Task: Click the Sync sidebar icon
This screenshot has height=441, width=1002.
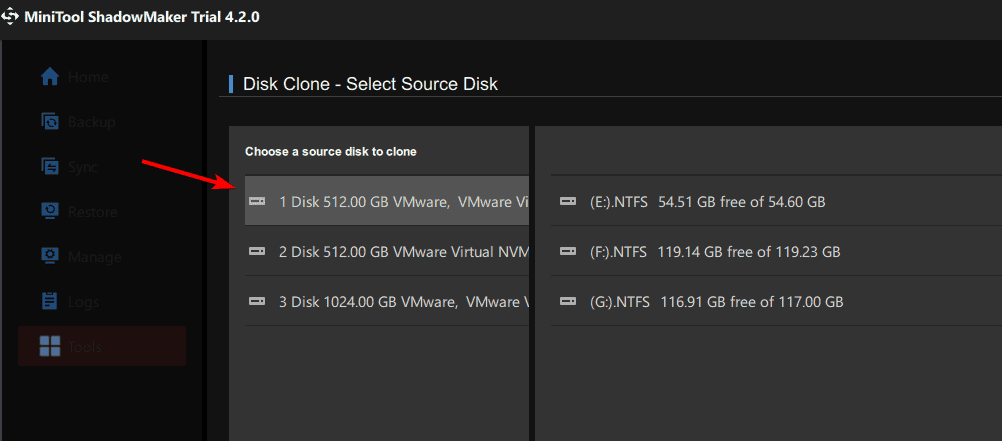Action: [49, 167]
